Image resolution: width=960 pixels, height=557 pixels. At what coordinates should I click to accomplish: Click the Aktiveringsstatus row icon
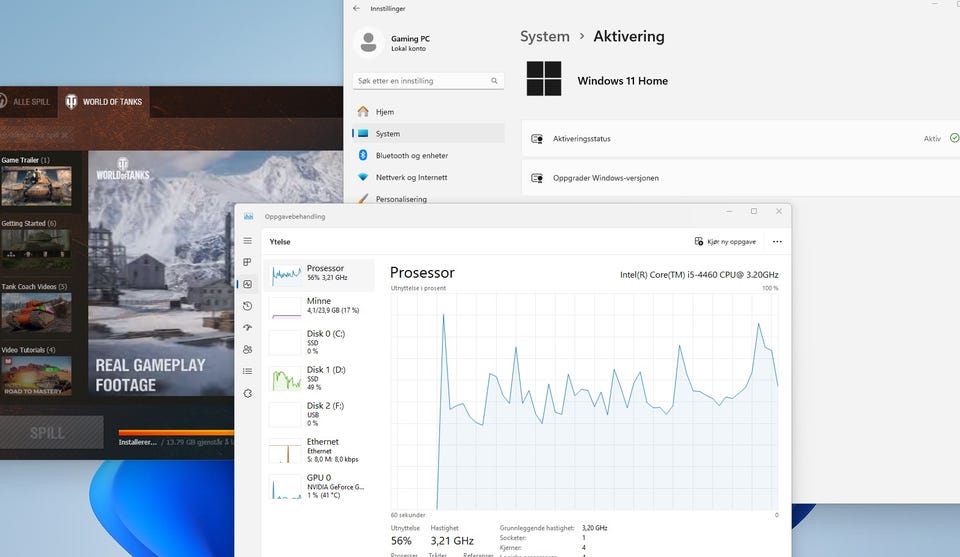point(537,139)
